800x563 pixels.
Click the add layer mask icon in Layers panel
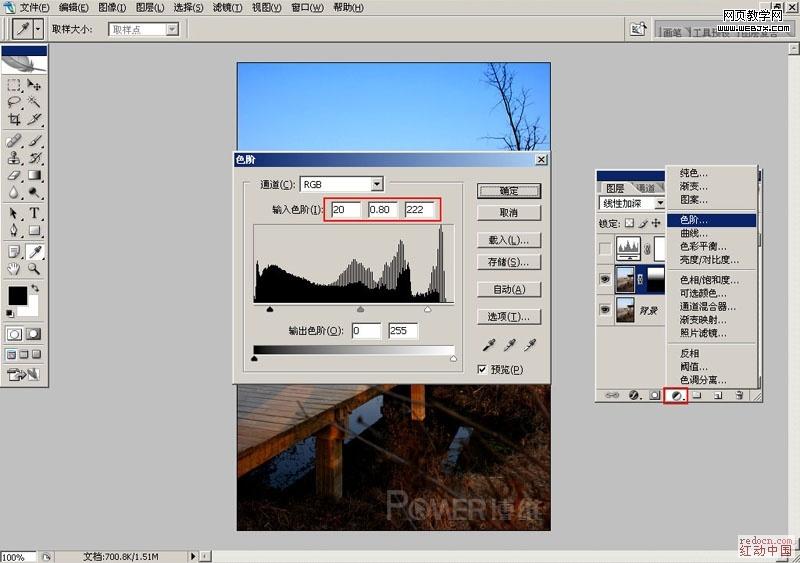[x=655, y=395]
